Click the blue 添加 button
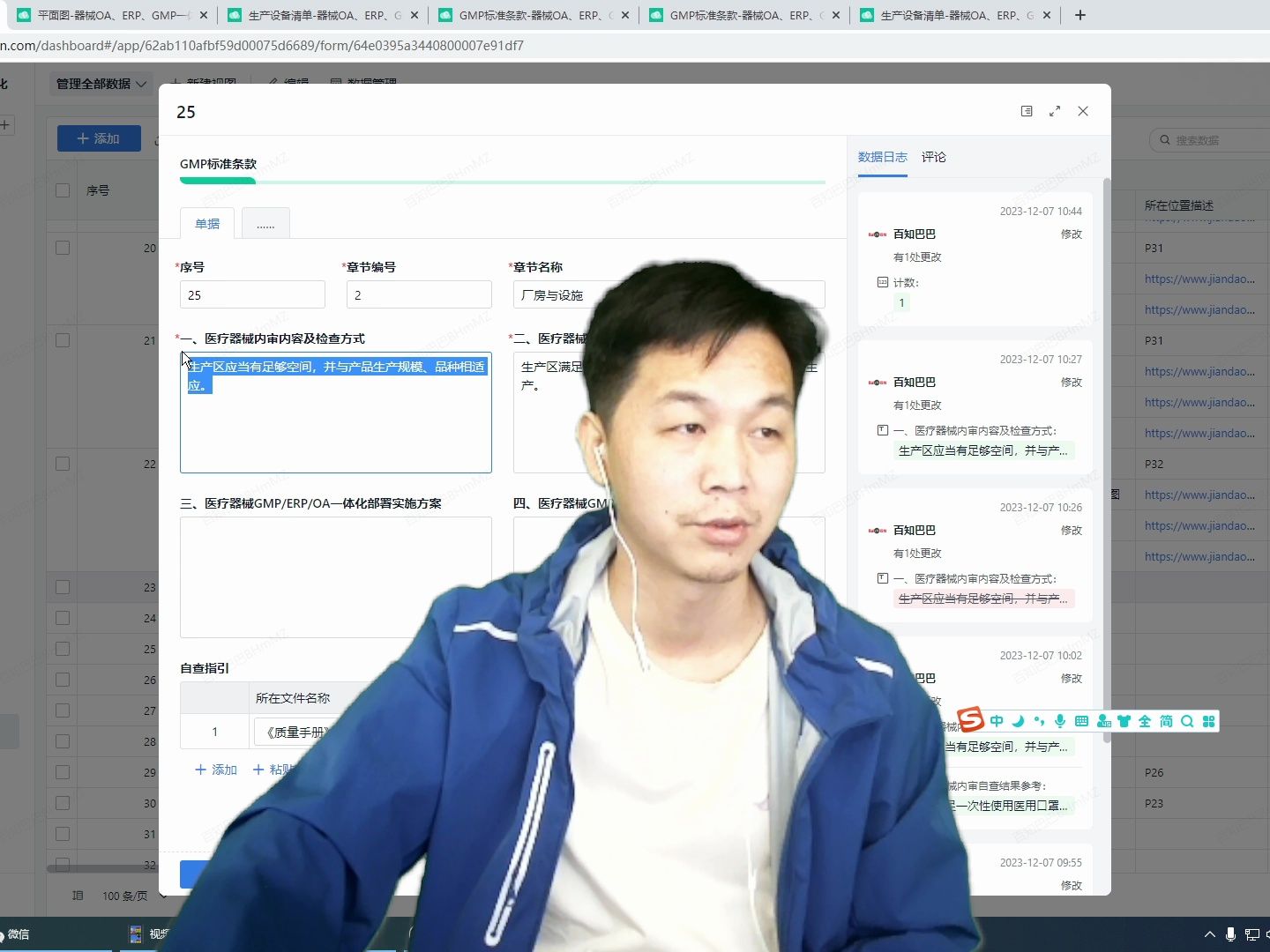The height and width of the screenshot is (952, 1270). click(x=99, y=138)
